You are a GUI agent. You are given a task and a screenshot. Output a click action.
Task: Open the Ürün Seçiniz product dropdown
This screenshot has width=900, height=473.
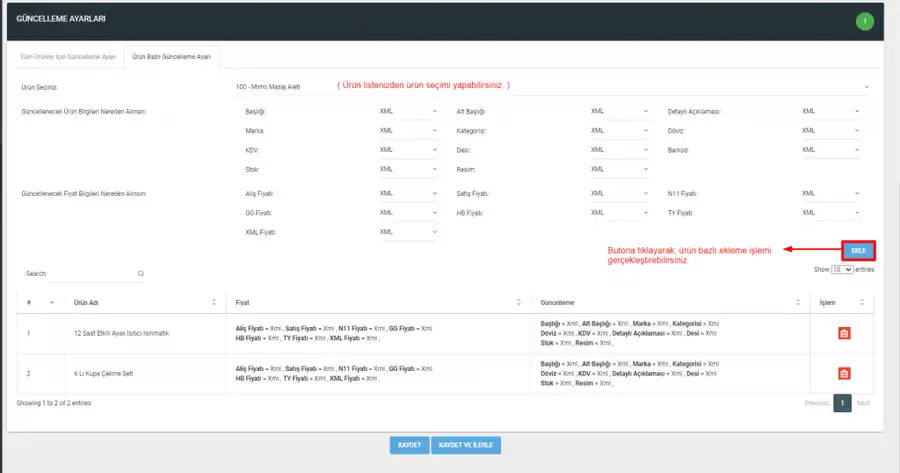click(x=552, y=87)
